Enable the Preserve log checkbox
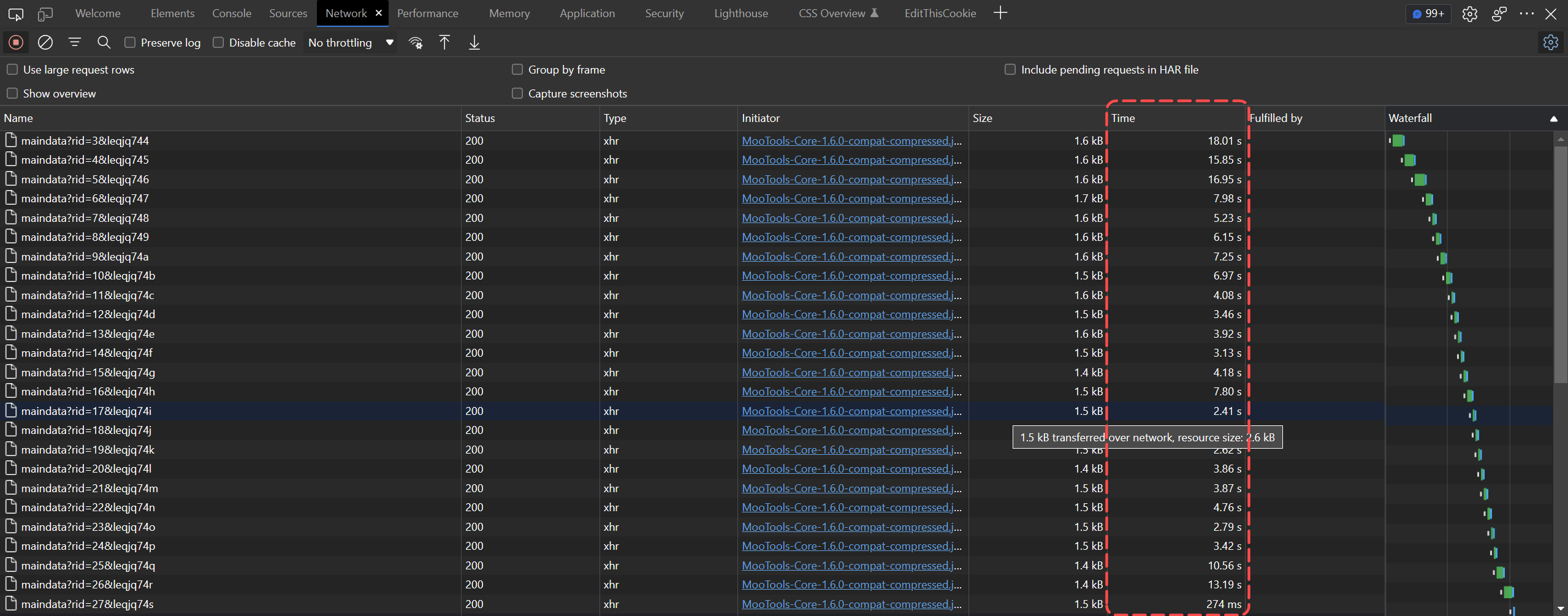The height and width of the screenshot is (616, 1568). coord(129,42)
